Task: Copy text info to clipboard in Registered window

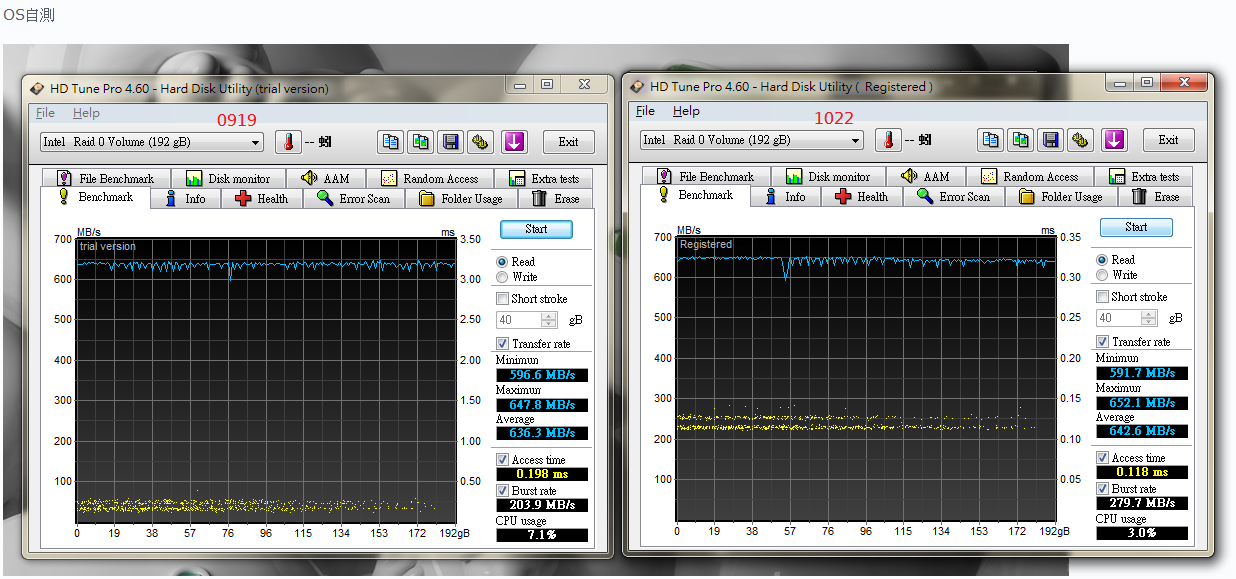Action: [991, 140]
